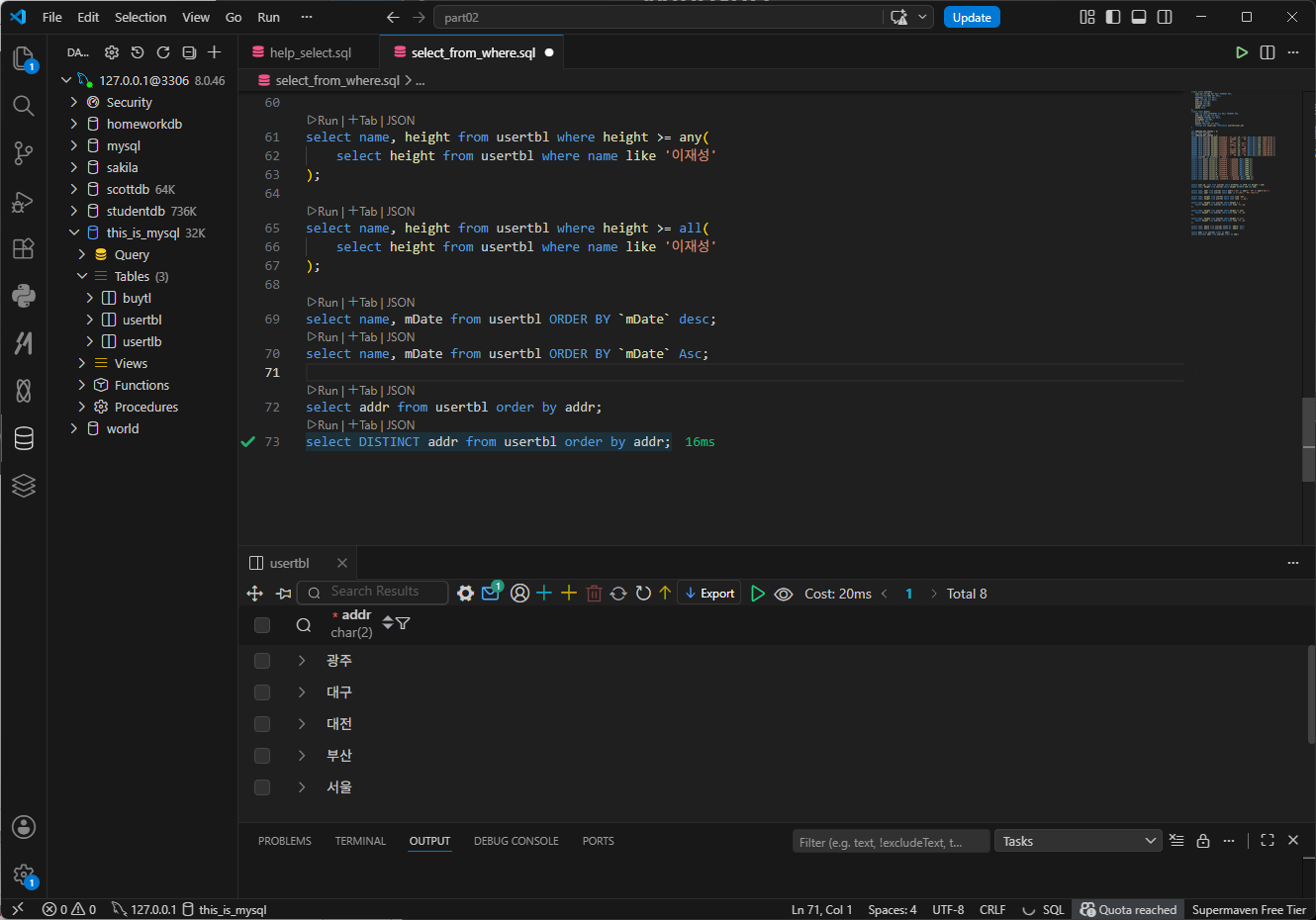This screenshot has height=920, width=1316.
Task: Open the File menu
Action: click(x=52, y=17)
